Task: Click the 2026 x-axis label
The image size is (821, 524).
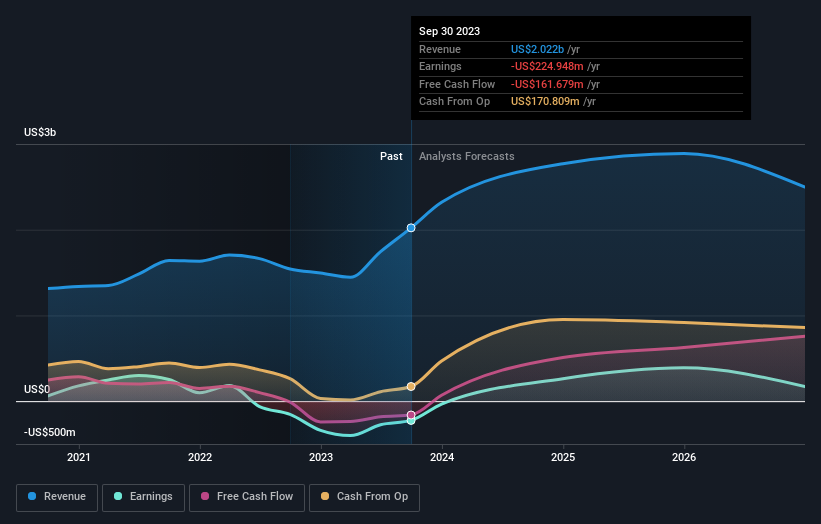Action: pos(684,457)
